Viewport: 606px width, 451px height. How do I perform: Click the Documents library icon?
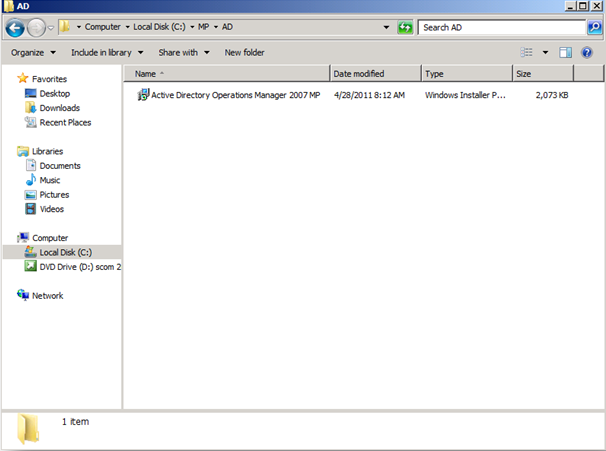[31, 165]
